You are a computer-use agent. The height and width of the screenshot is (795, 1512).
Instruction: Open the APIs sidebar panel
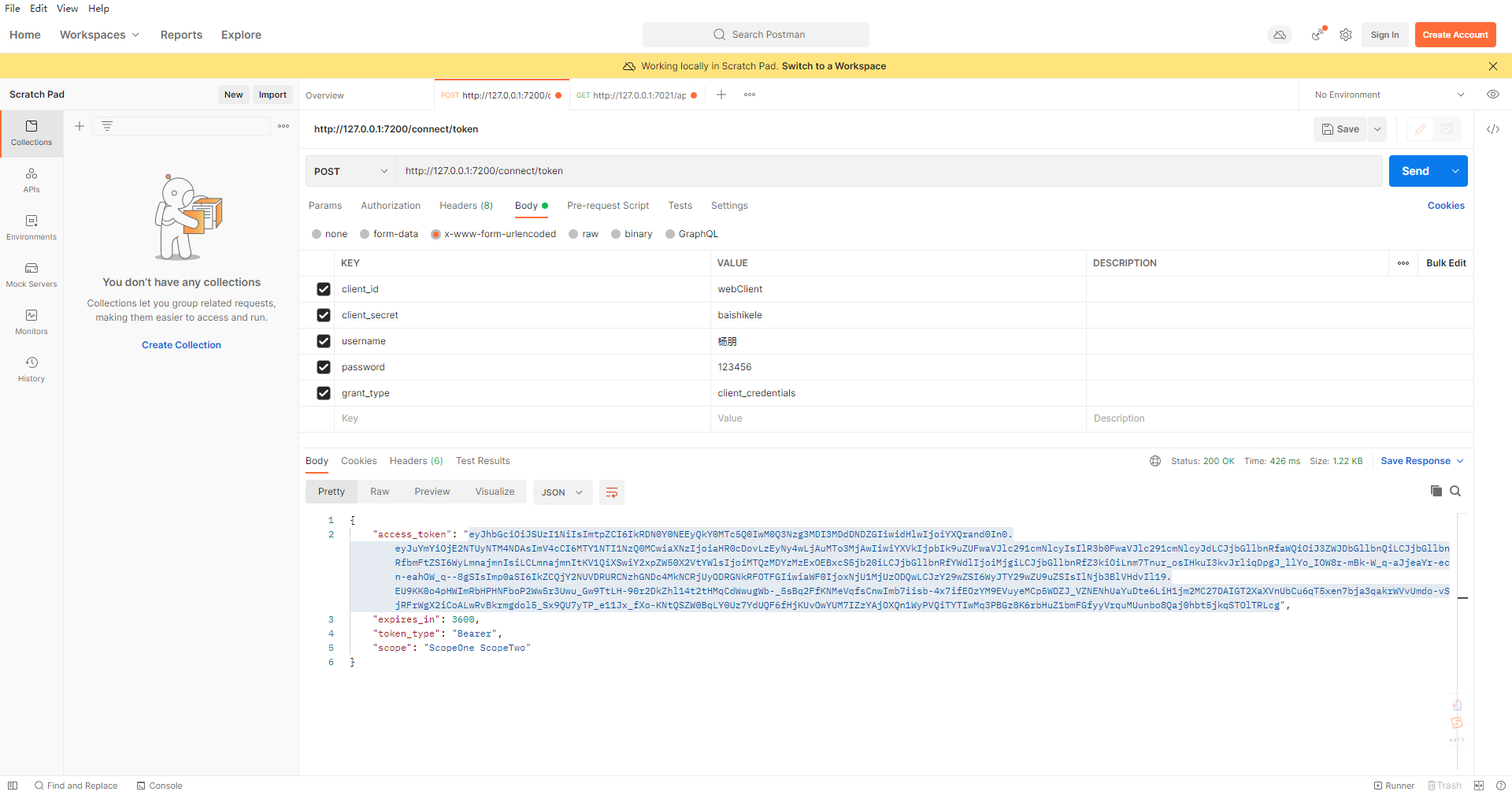pyautogui.click(x=31, y=180)
